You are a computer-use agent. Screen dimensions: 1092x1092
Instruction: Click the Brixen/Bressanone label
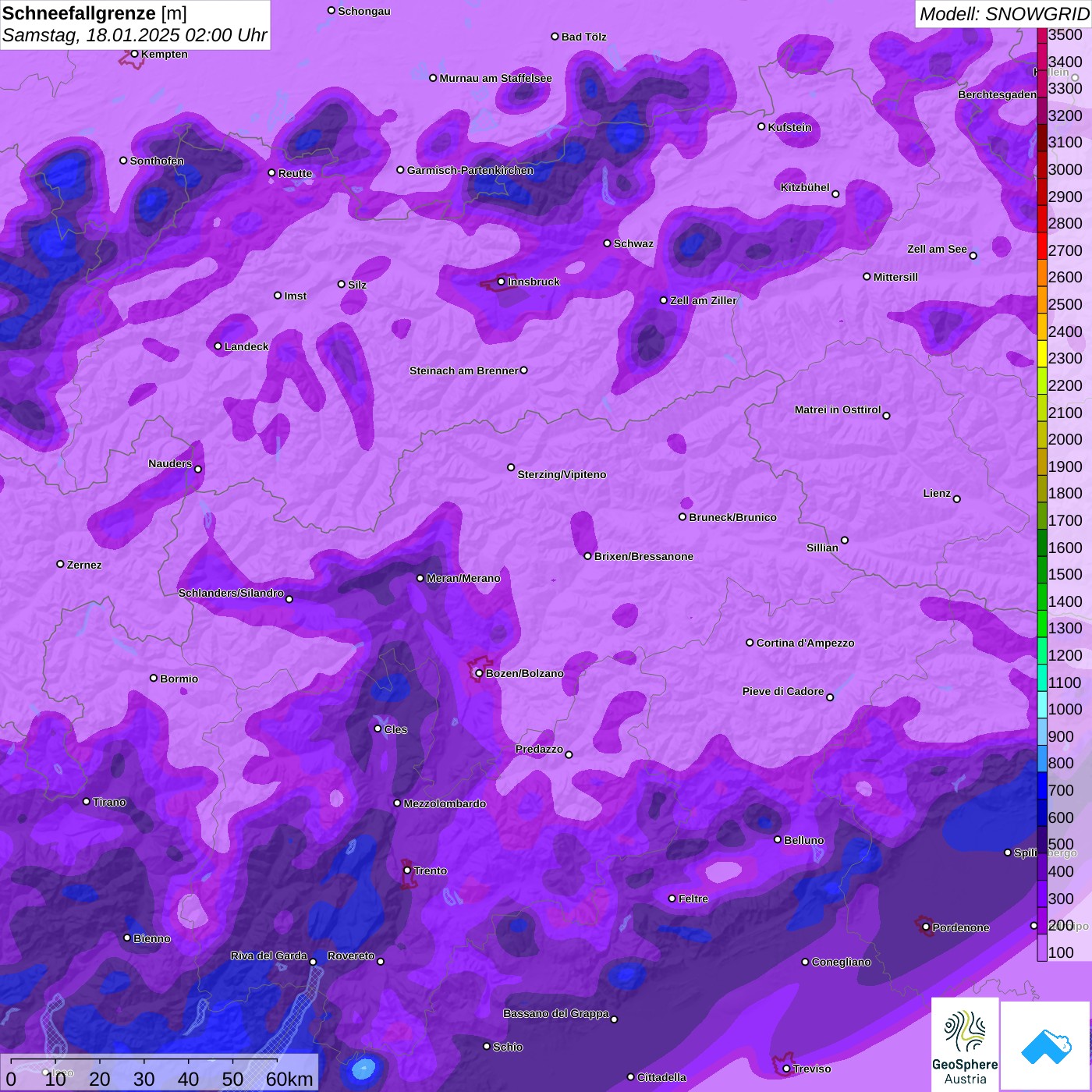pos(643,556)
